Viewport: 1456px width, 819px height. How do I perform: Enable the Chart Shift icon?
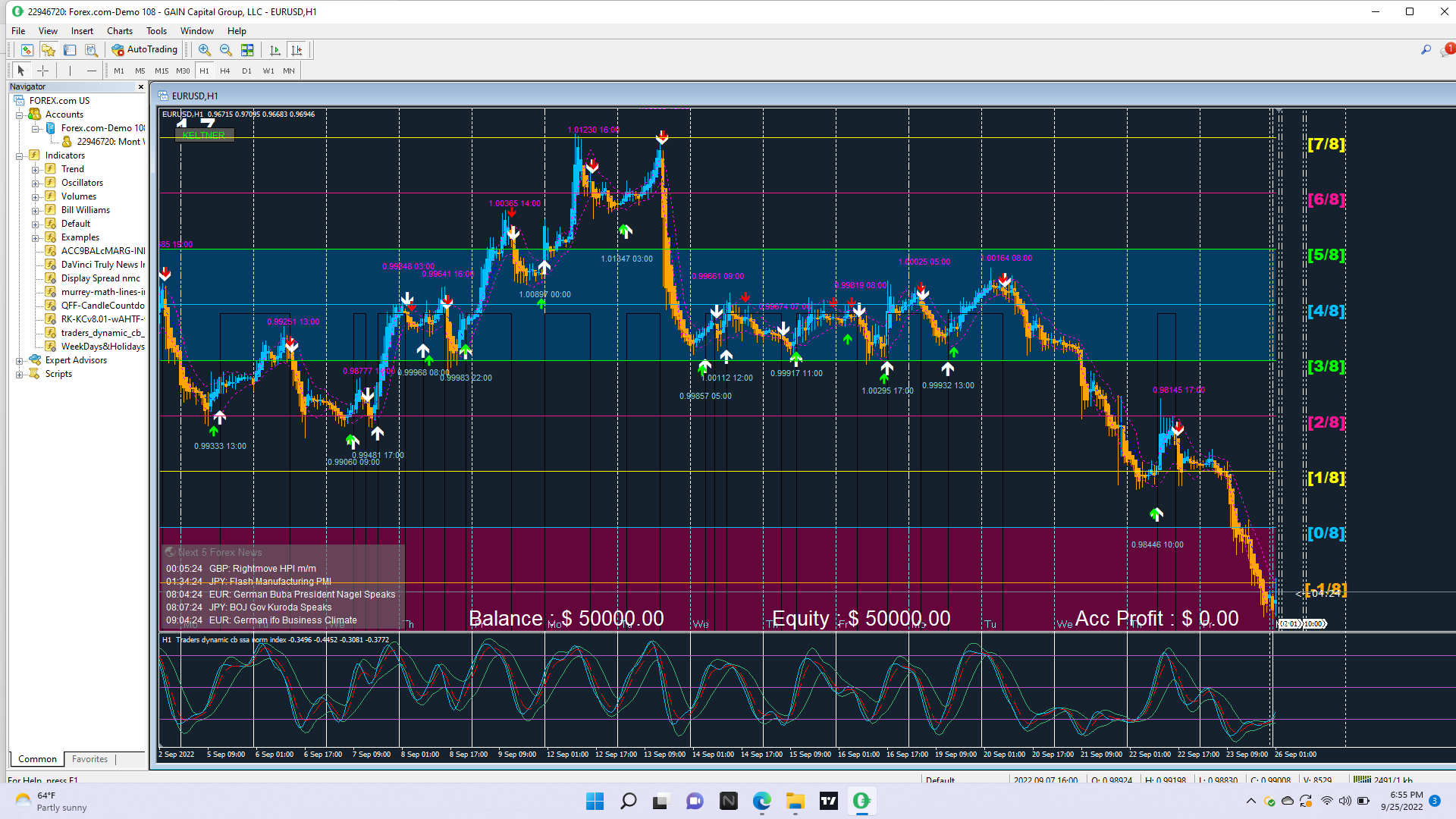[x=297, y=50]
